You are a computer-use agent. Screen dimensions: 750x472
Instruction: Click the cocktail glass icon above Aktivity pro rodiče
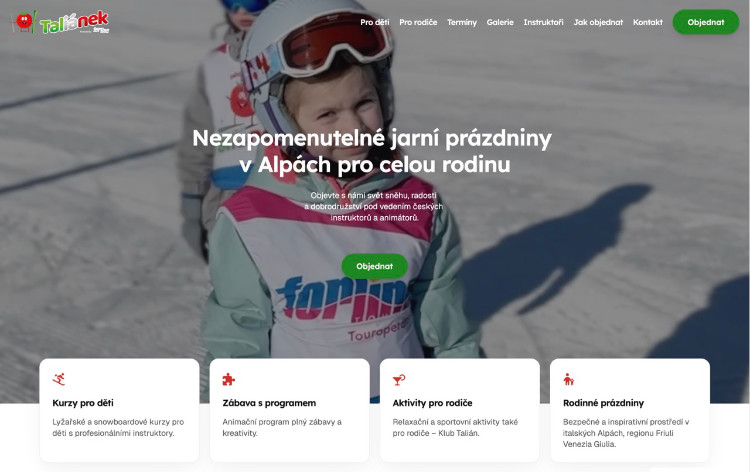pos(398,379)
